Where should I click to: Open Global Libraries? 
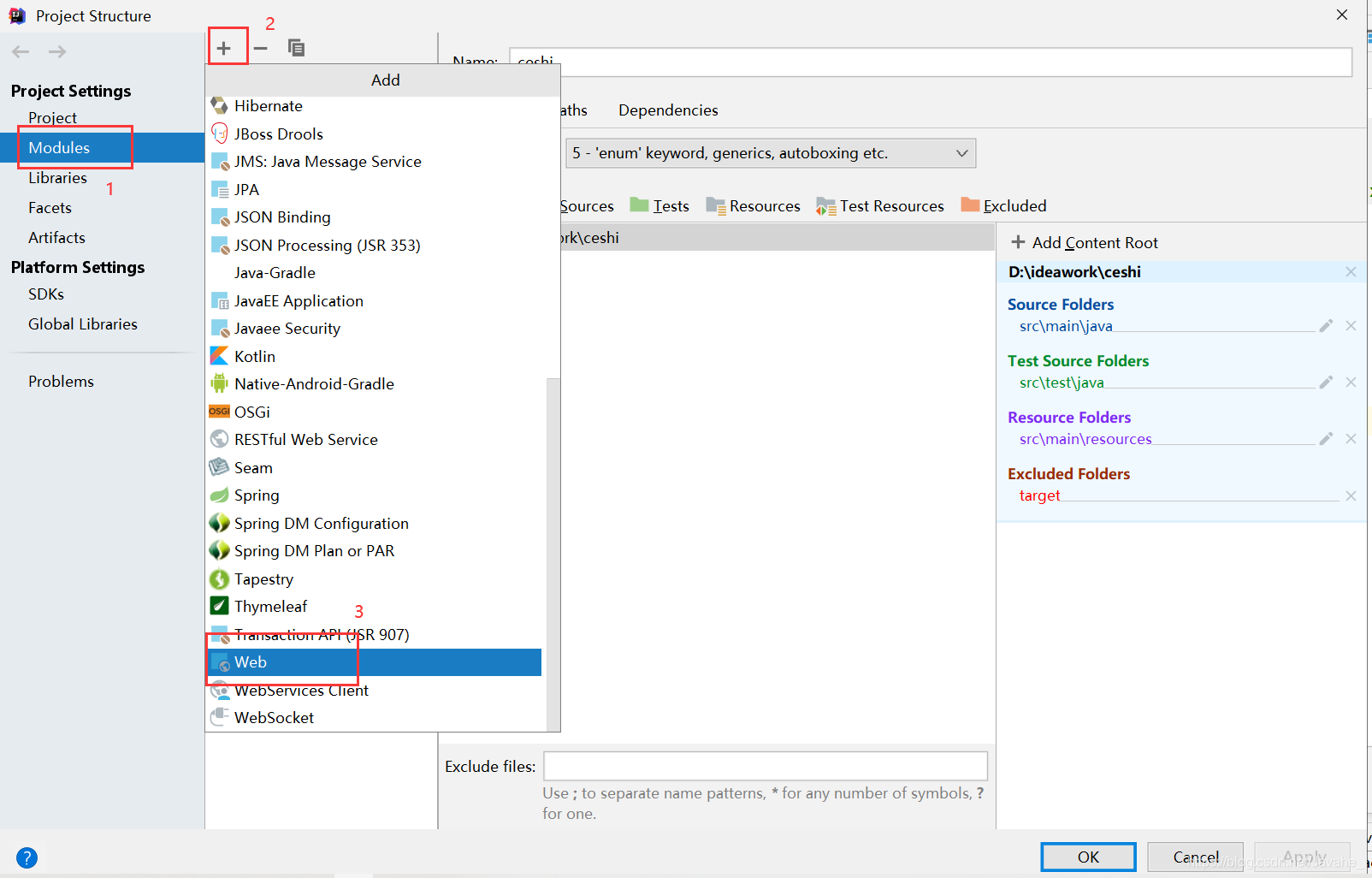click(83, 324)
